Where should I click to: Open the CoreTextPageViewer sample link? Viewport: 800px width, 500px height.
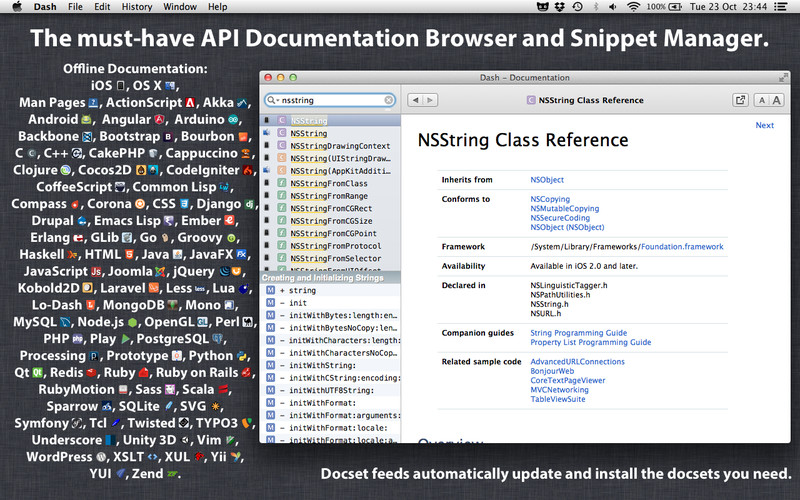click(x=568, y=380)
